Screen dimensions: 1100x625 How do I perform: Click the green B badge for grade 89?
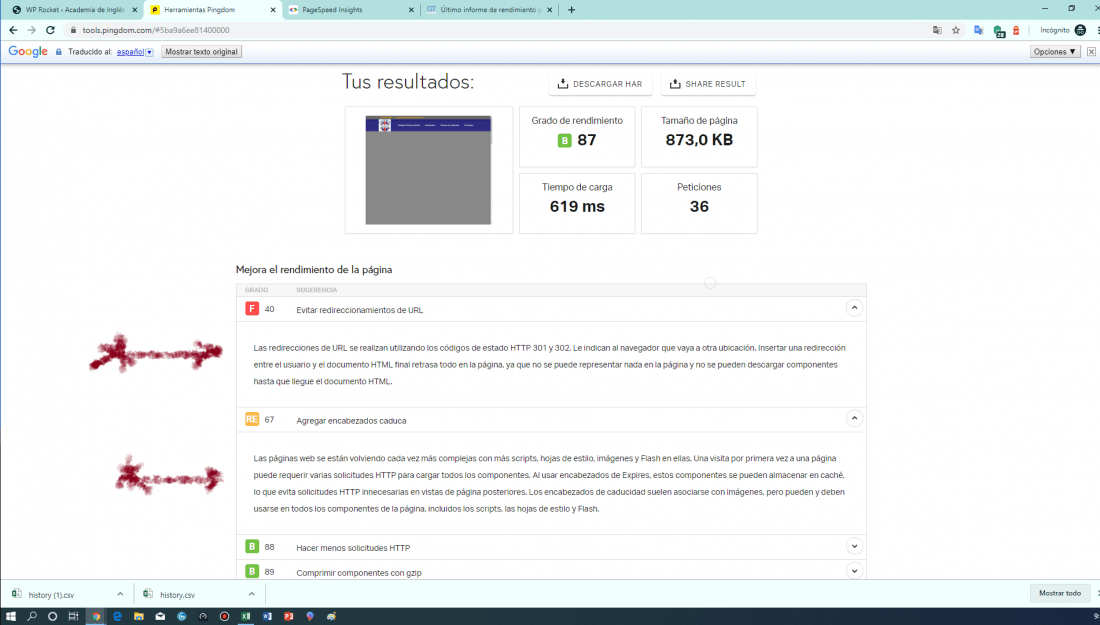tap(252, 572)
